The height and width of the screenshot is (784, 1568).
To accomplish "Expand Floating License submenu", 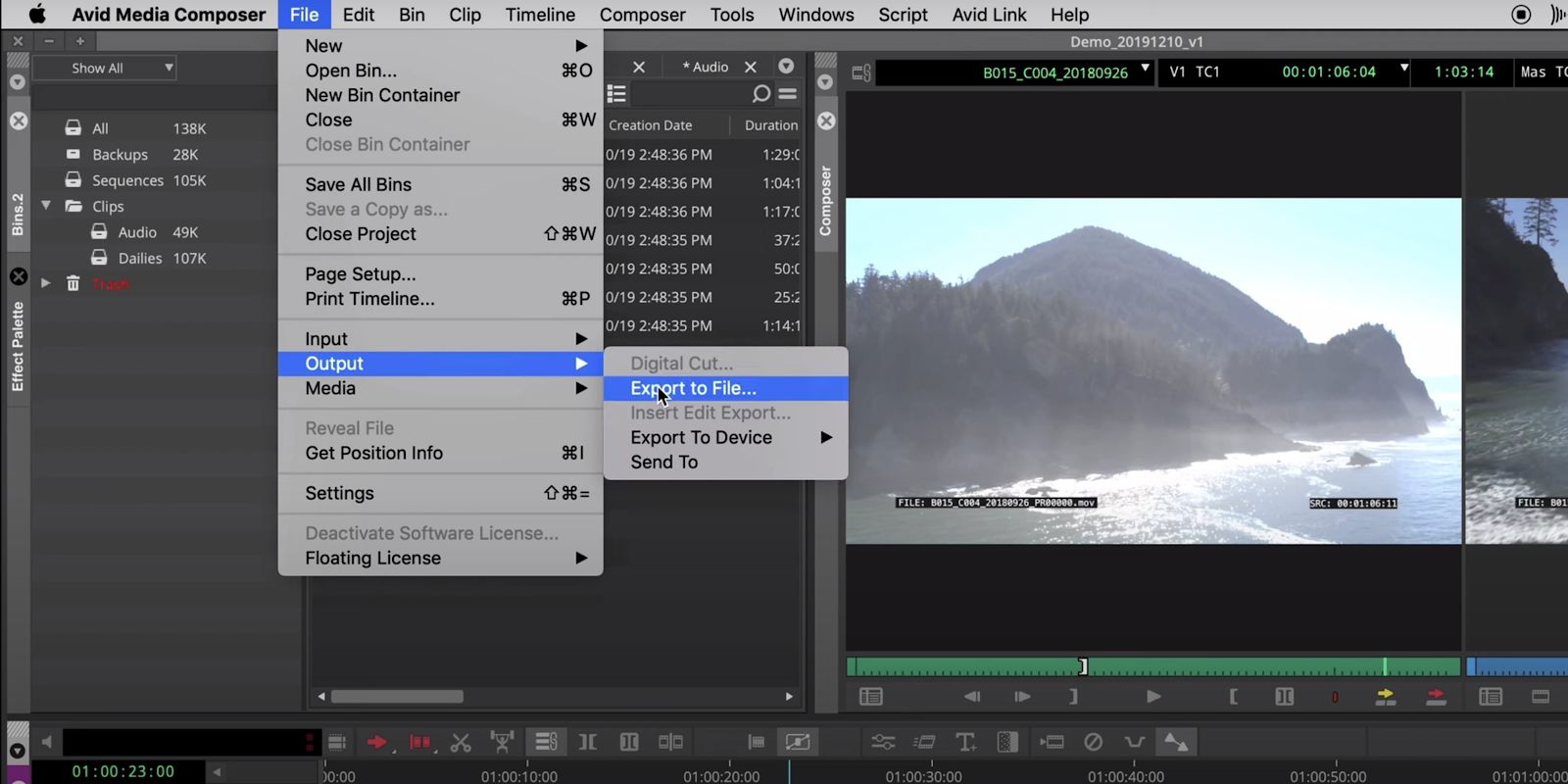I will (441, 559).
